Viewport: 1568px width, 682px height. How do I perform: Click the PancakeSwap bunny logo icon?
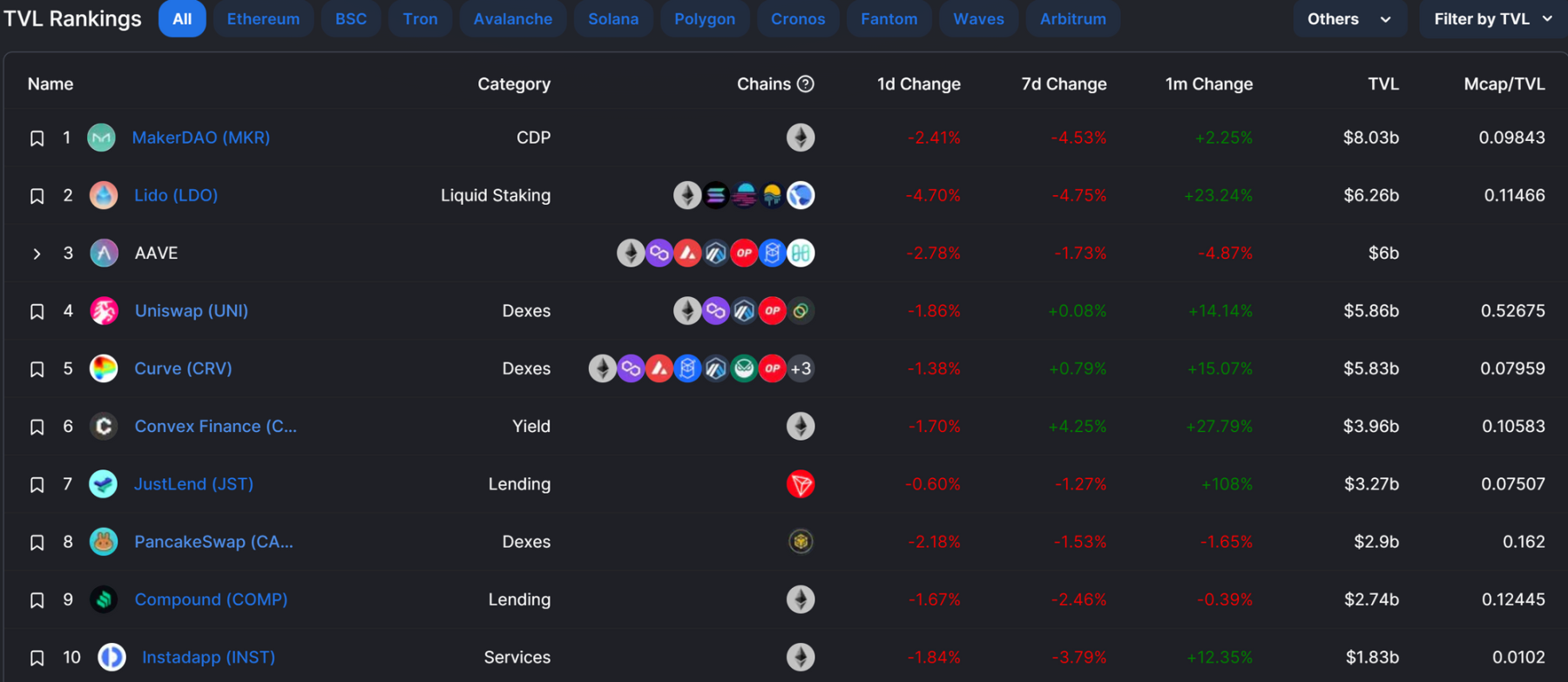pos(104,542)
